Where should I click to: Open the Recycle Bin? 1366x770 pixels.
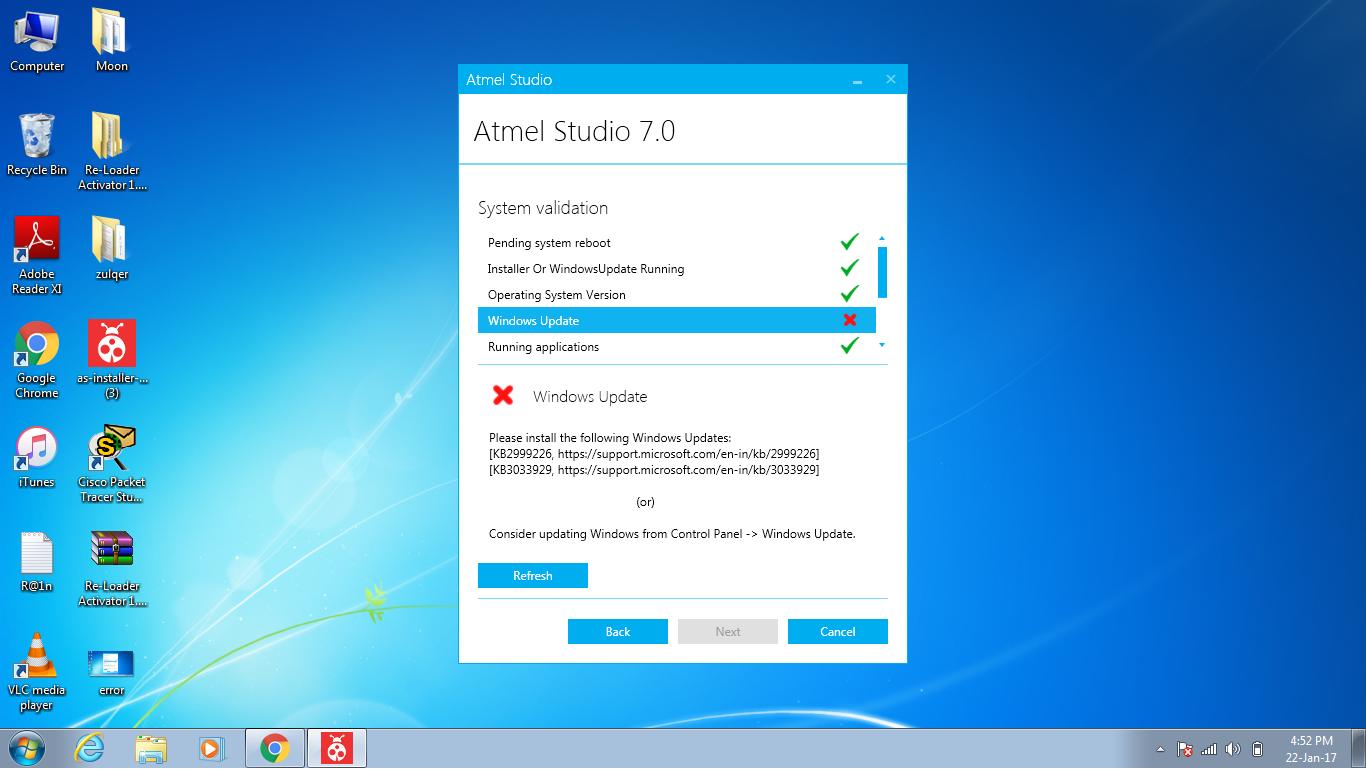[37, 144]
